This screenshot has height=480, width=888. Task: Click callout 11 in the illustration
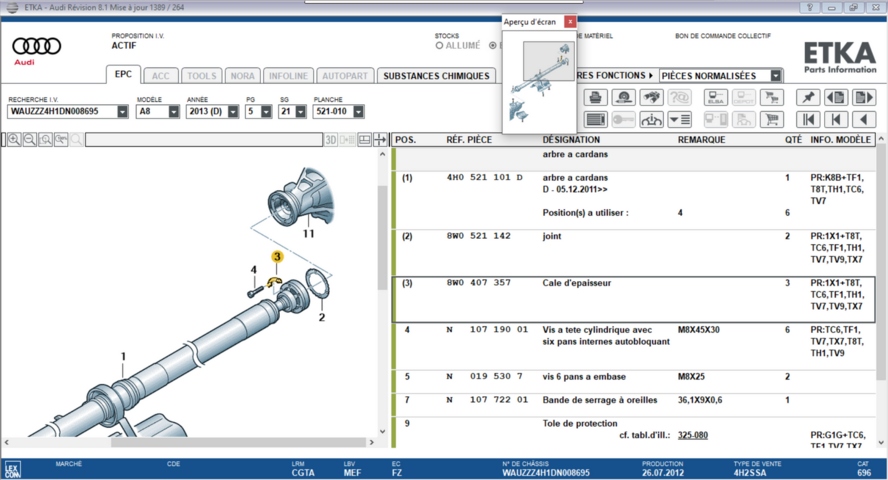coord(308,233)
